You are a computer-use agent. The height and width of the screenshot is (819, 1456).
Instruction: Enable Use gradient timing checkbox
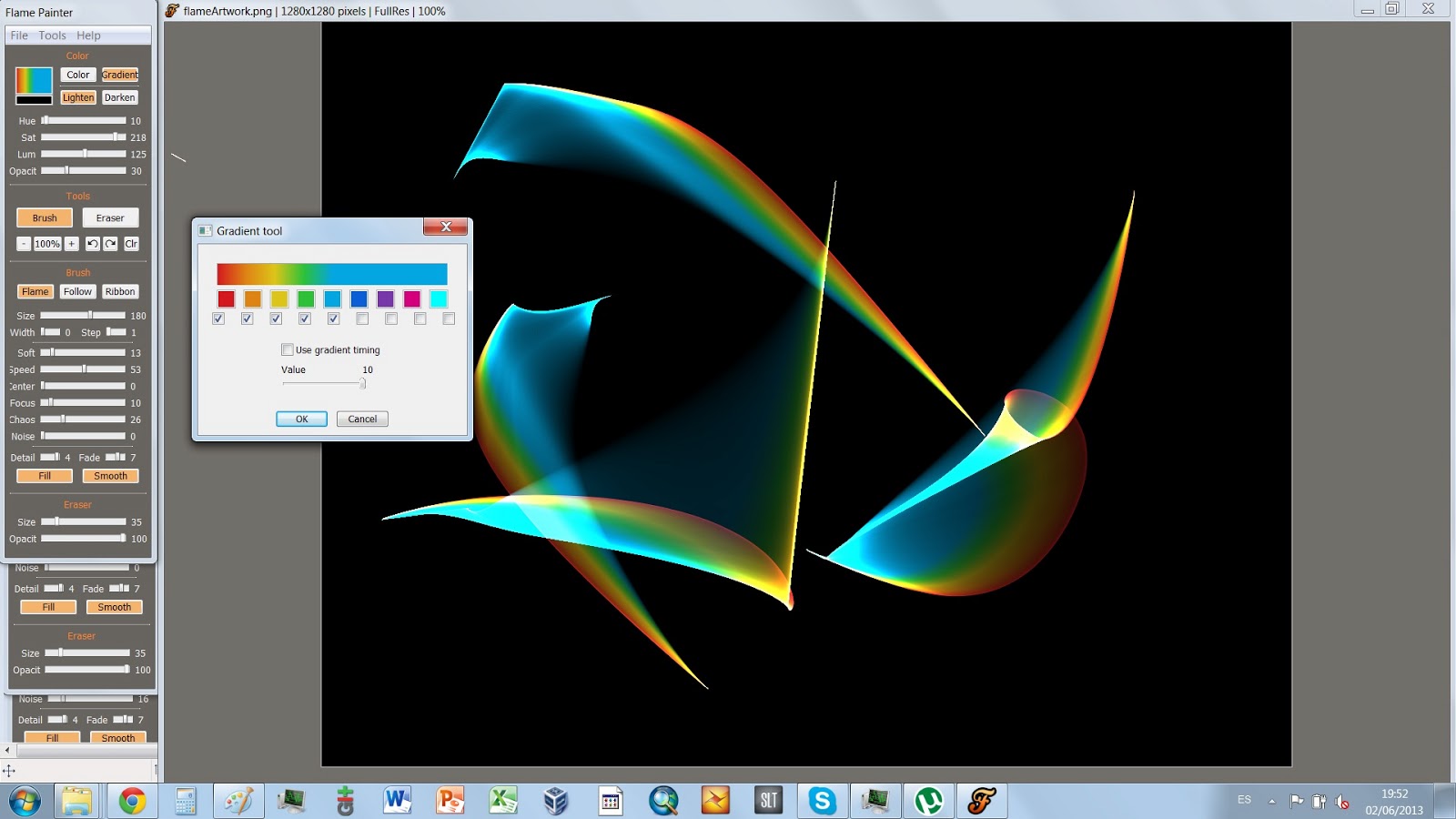tap(288, 349)
